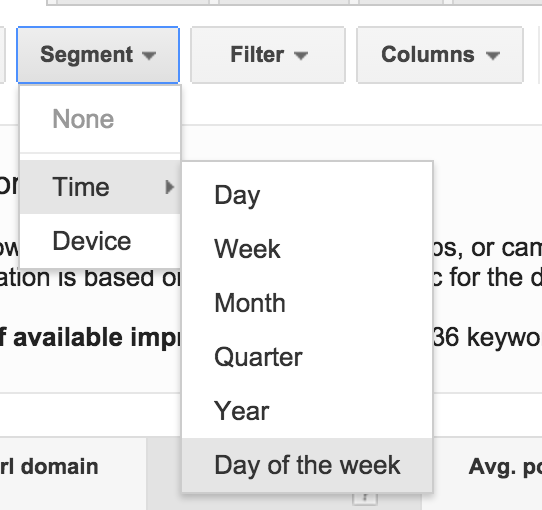
Task: Select Day of the week
Action: (x=307, y=465)
